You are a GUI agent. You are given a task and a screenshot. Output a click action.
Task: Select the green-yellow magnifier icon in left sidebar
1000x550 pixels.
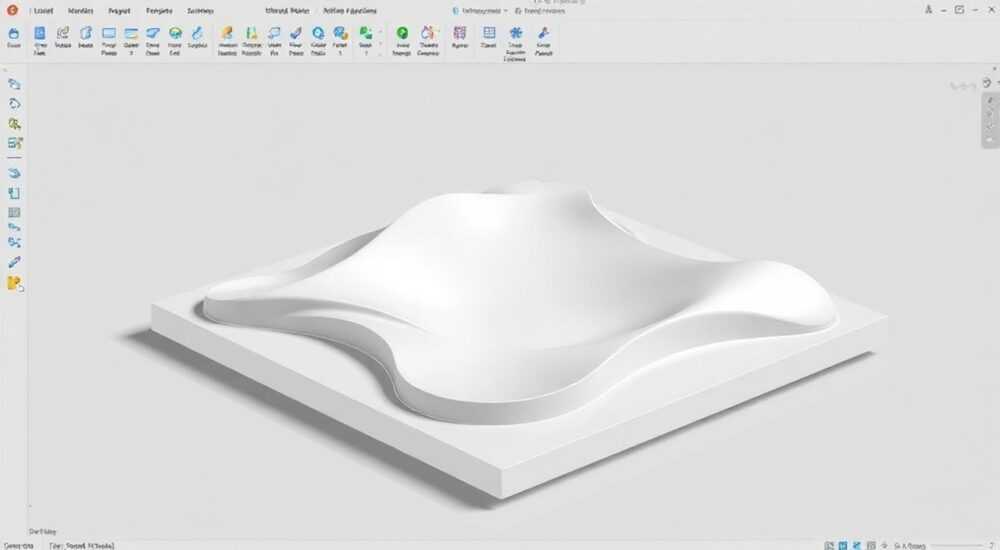[14, 124]
